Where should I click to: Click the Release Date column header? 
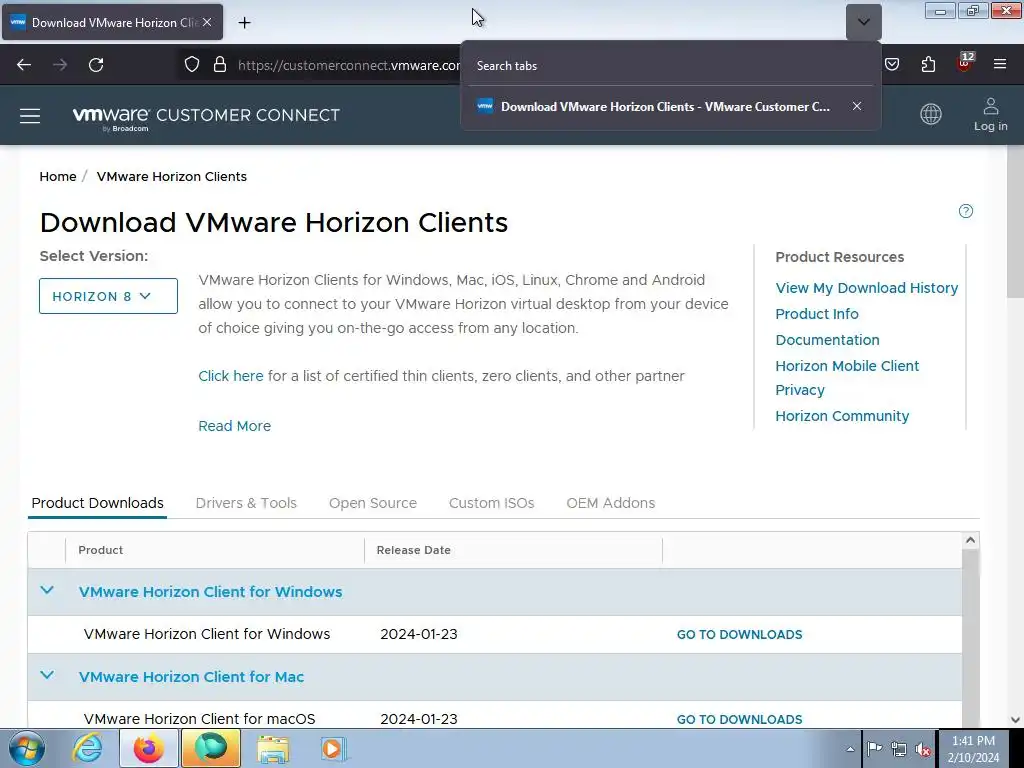(x=413, y=550)
